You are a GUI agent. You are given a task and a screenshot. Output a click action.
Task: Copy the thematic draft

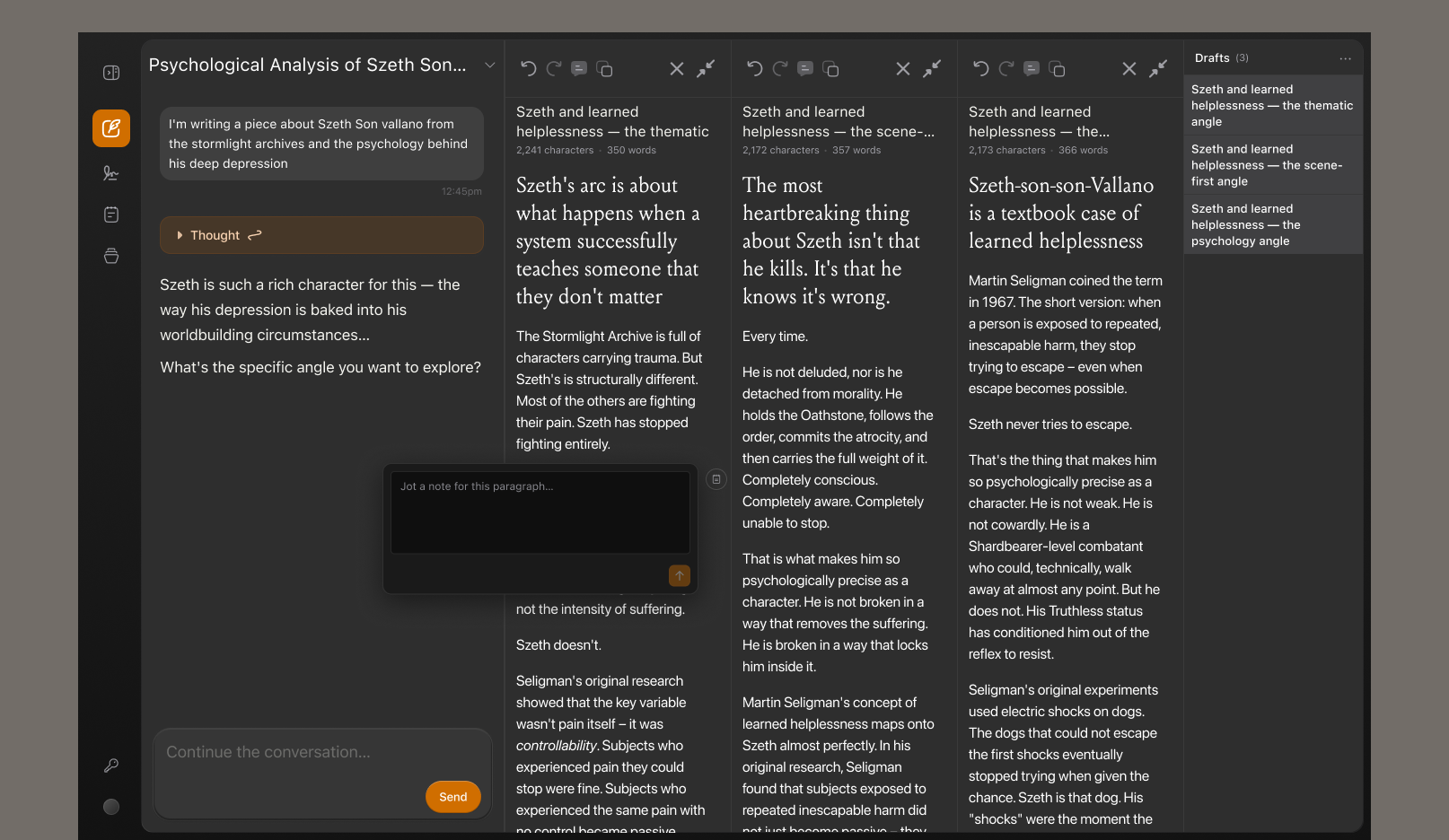(605, 69)
